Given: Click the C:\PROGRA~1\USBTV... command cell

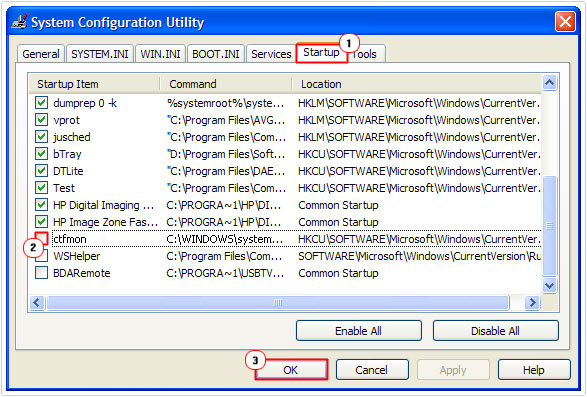Looking at the screenshot, I should point(225,273).
